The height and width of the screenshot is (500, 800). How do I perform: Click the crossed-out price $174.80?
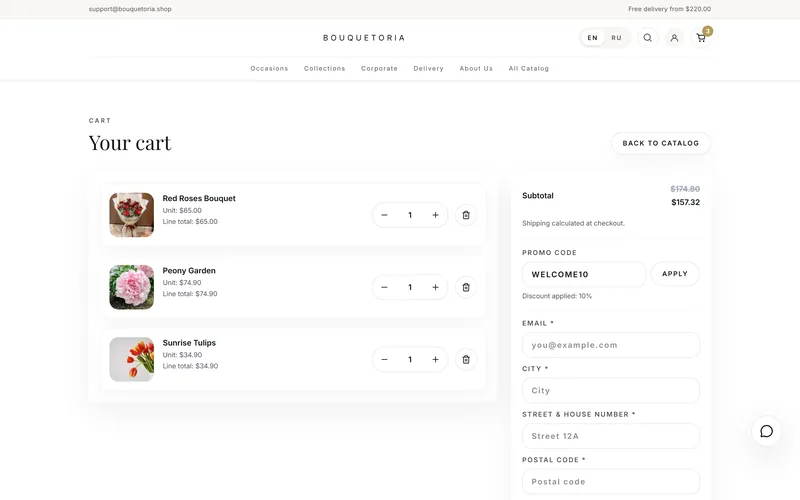(x=685, y=189)
